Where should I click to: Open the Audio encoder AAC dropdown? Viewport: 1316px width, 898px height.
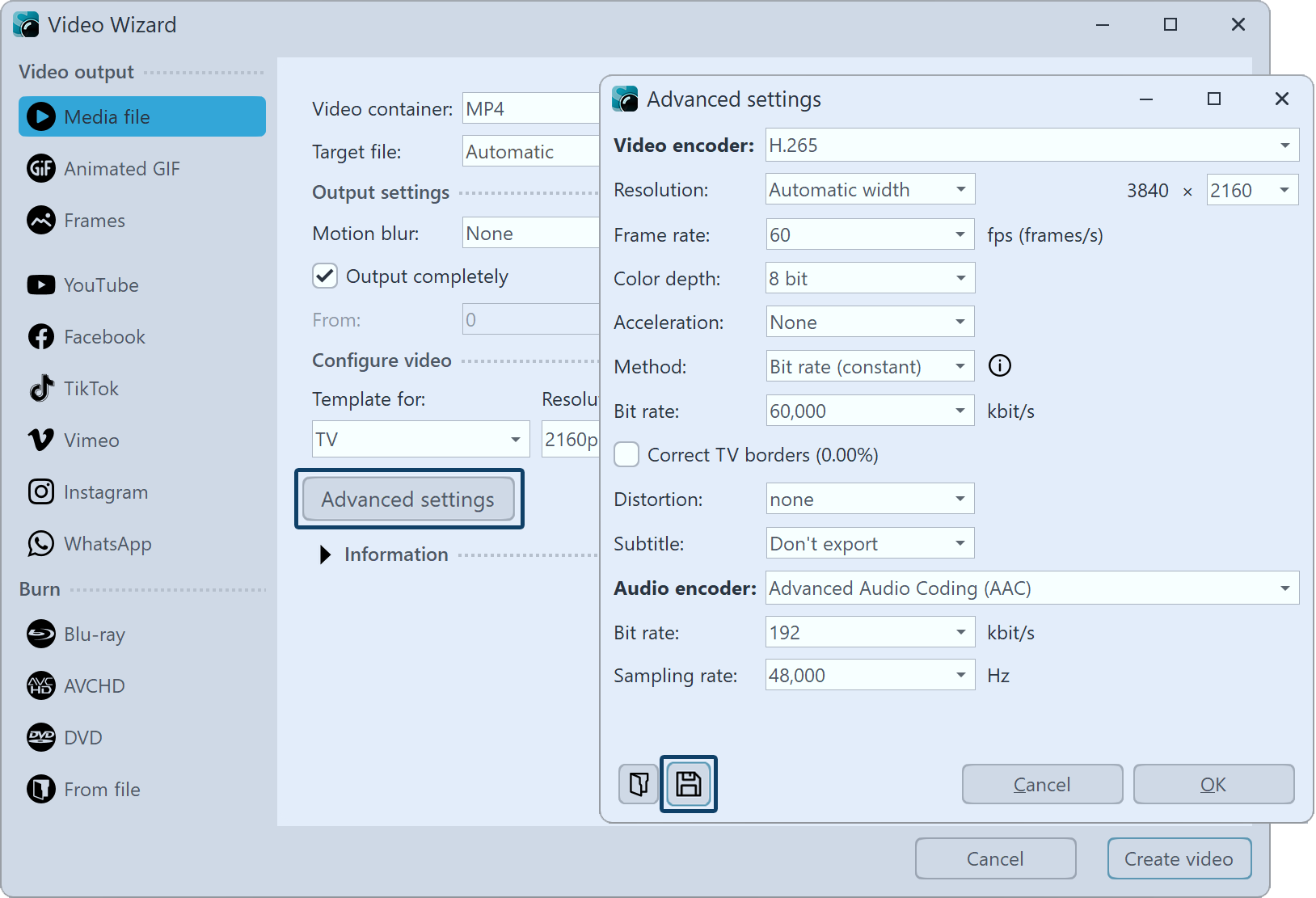pyautogui.click(x=1031, y=588)
